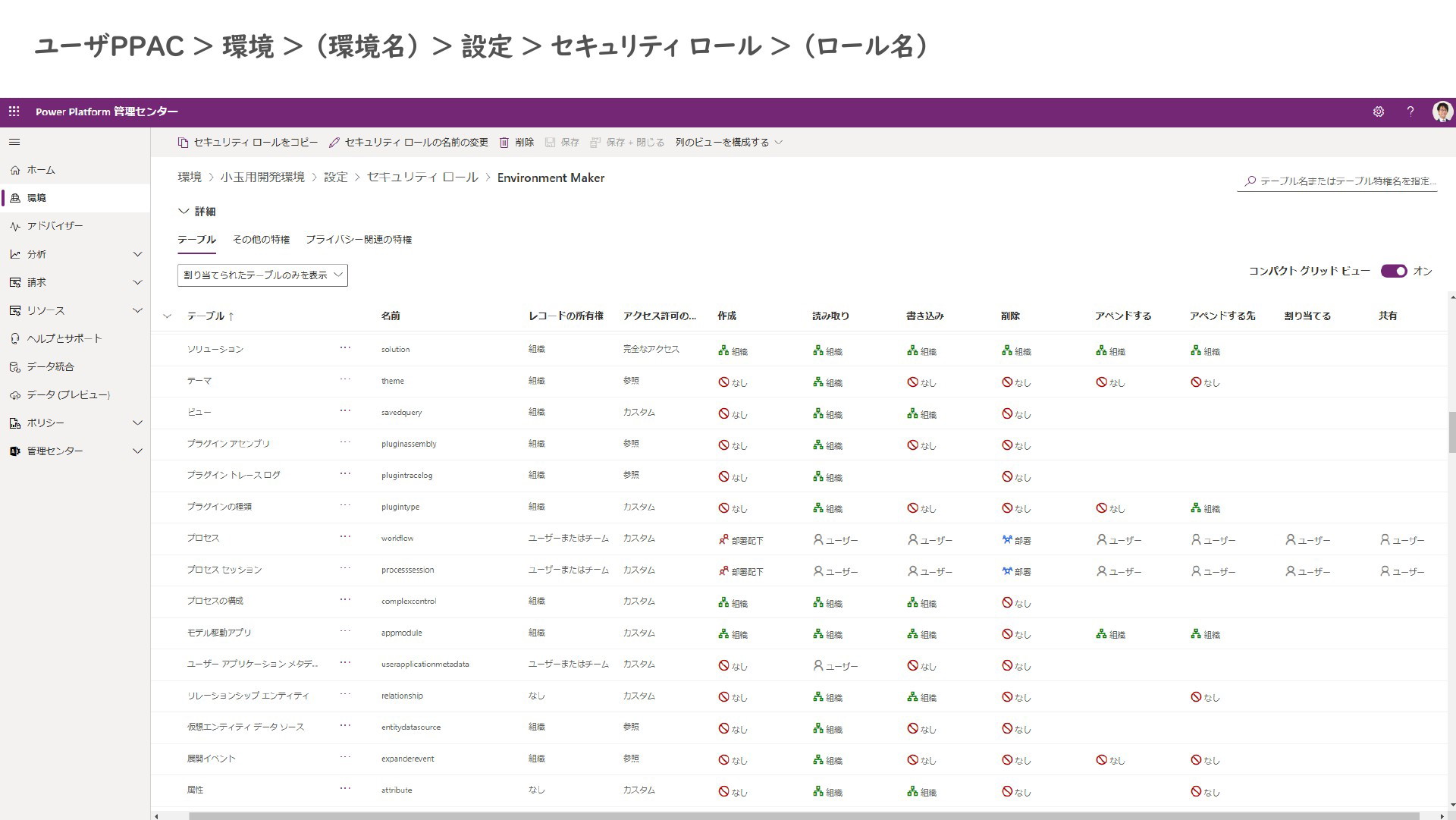Open 列のビューを構成する dropdown
The height and width of the screenshot is (820, 1456).
(x=729, y=143)
